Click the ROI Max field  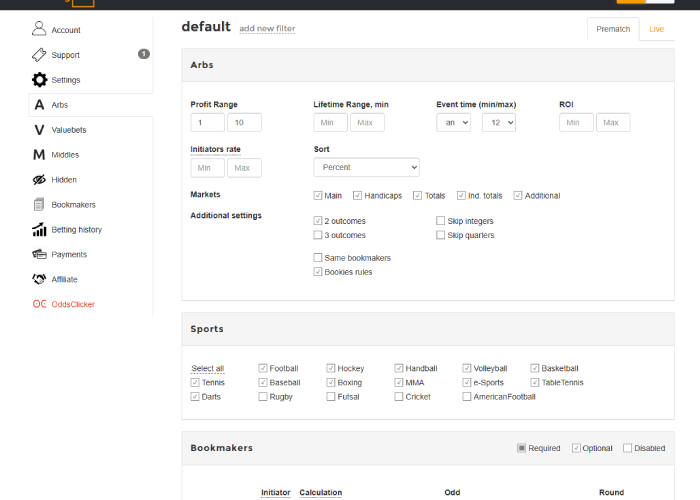click(x=613, y=122)
